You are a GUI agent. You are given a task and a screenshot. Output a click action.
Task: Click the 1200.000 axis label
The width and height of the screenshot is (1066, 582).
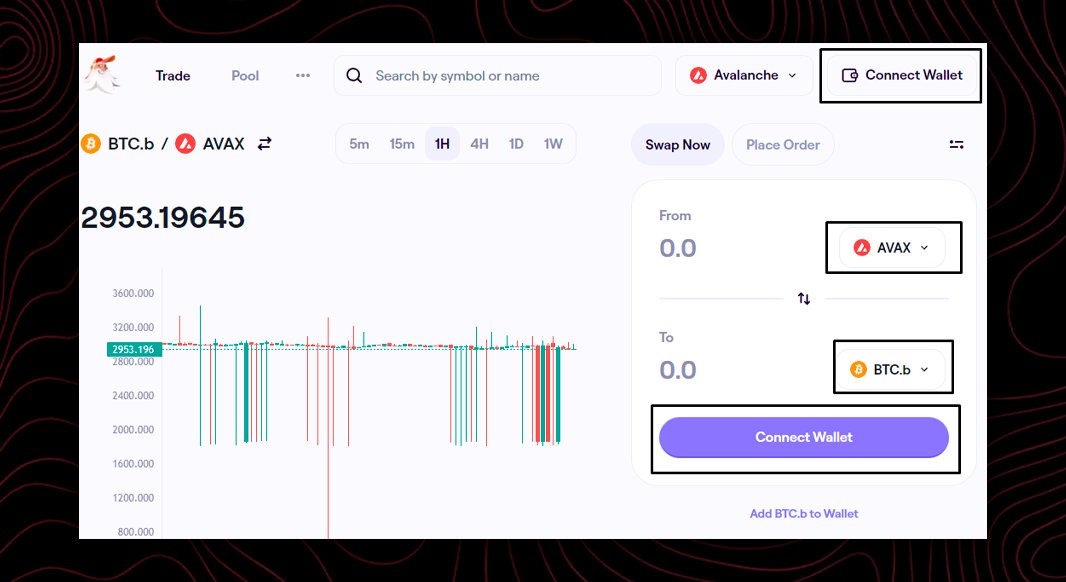[x=133, y=498]
